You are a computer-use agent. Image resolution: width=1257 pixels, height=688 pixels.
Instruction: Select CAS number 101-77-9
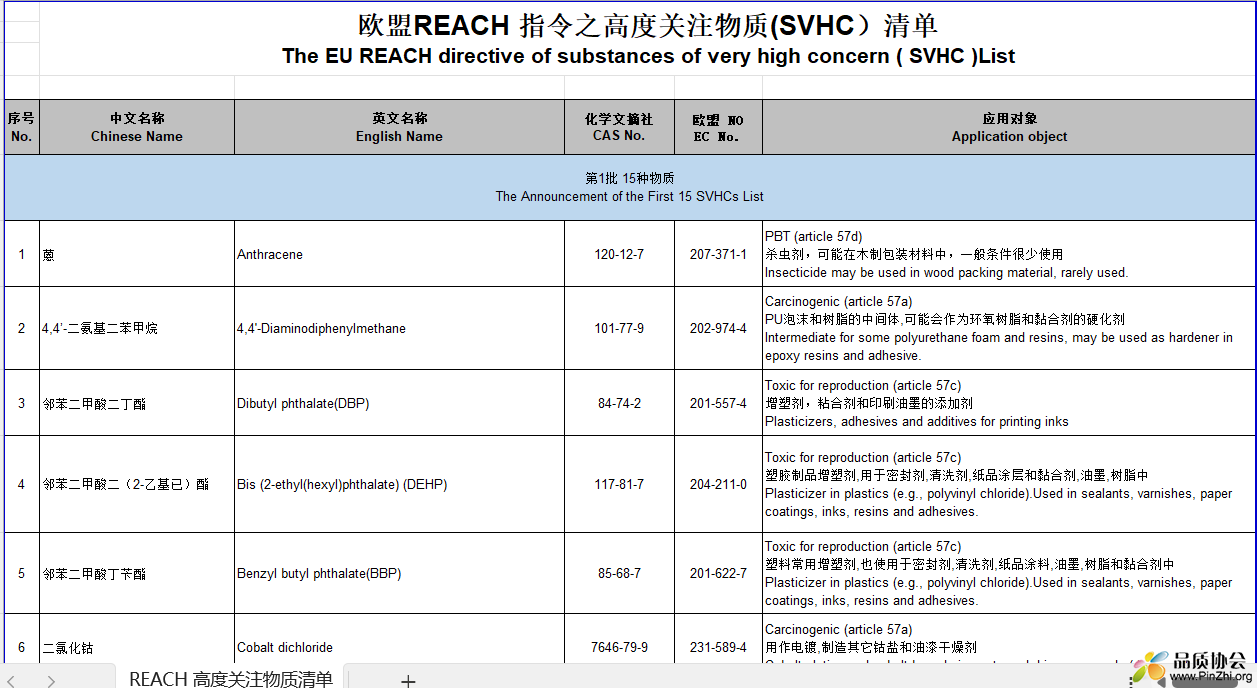point(619,328)
